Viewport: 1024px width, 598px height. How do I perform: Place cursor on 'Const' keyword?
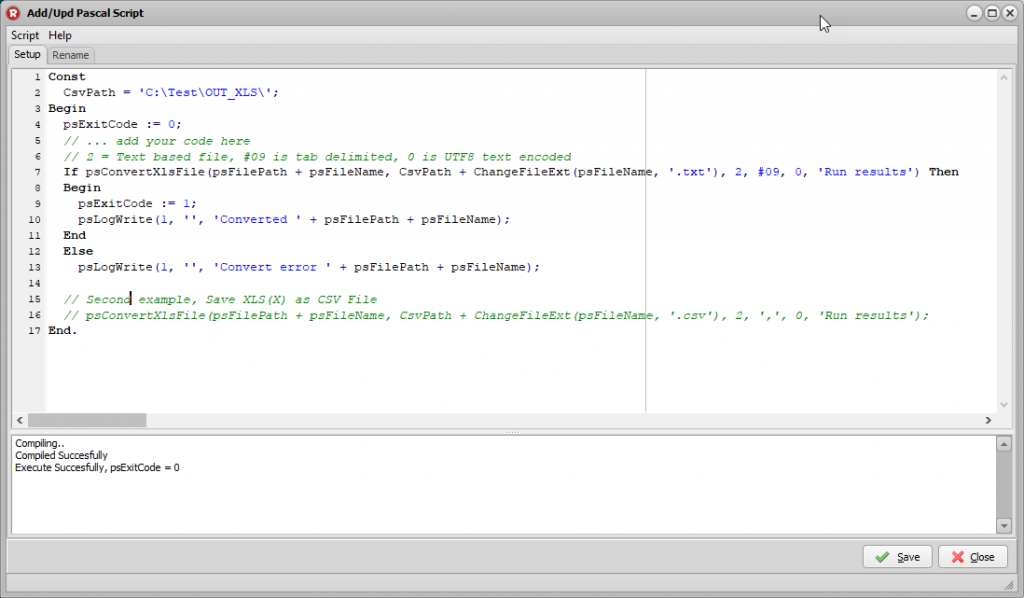67,77
